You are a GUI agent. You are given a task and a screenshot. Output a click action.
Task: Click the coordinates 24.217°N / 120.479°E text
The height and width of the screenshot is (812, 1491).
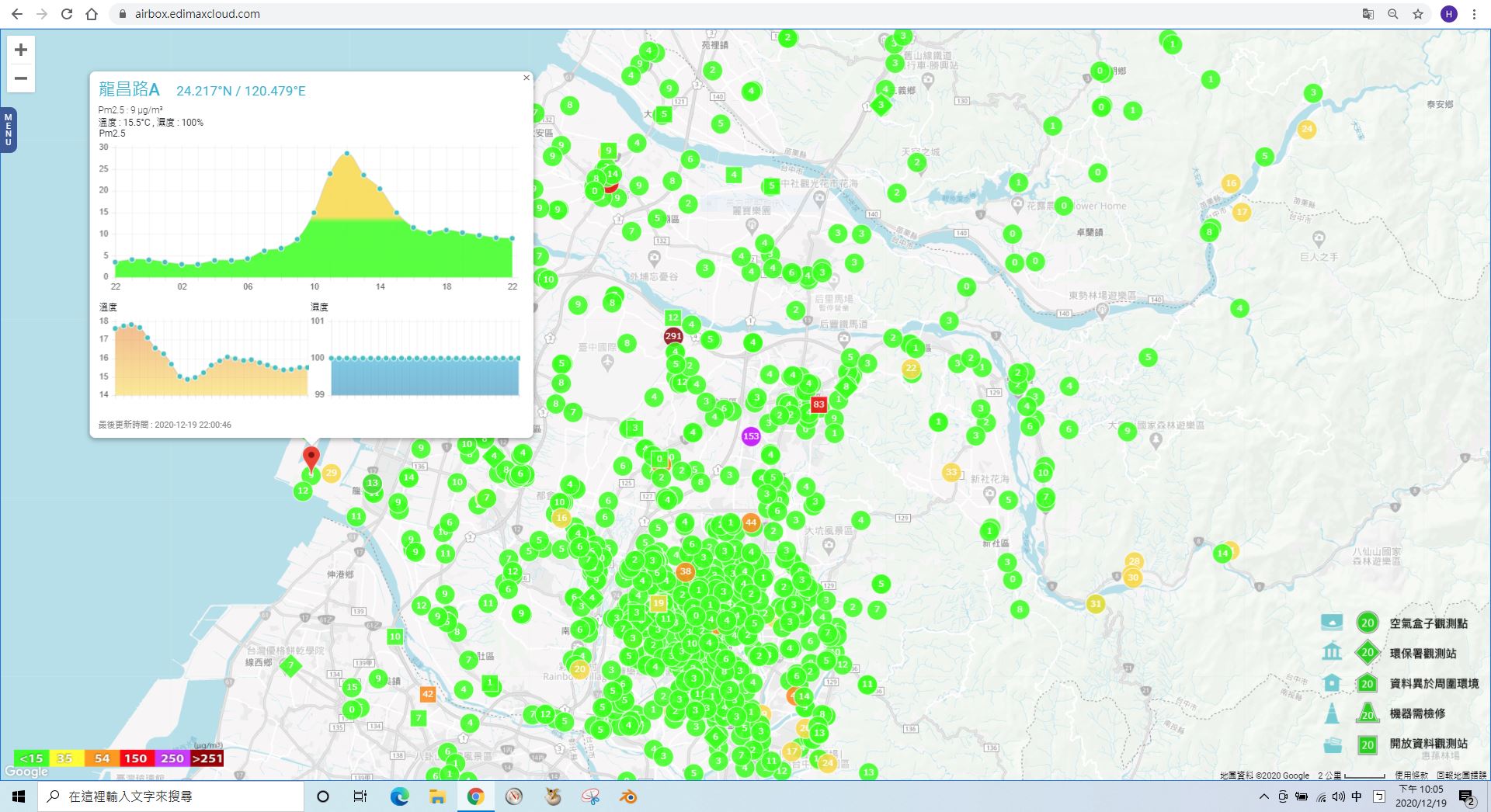pos(241,91)
